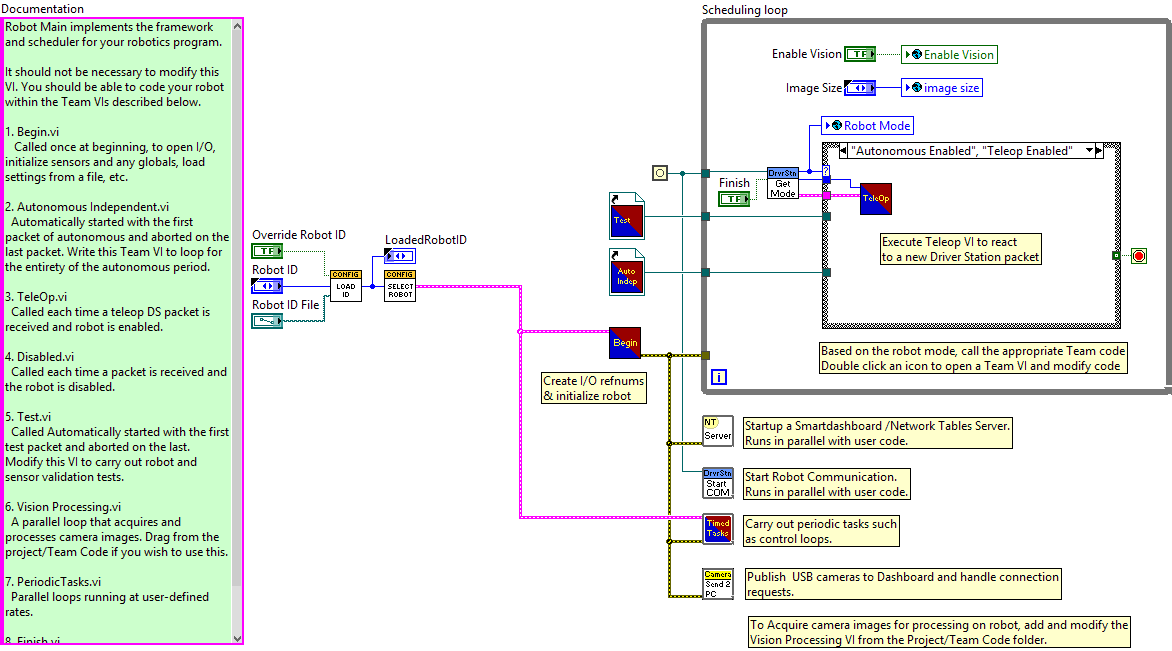Open the Begin VI icon
Viewport: 1172px width, 651px height.
[x=625, y=343]
